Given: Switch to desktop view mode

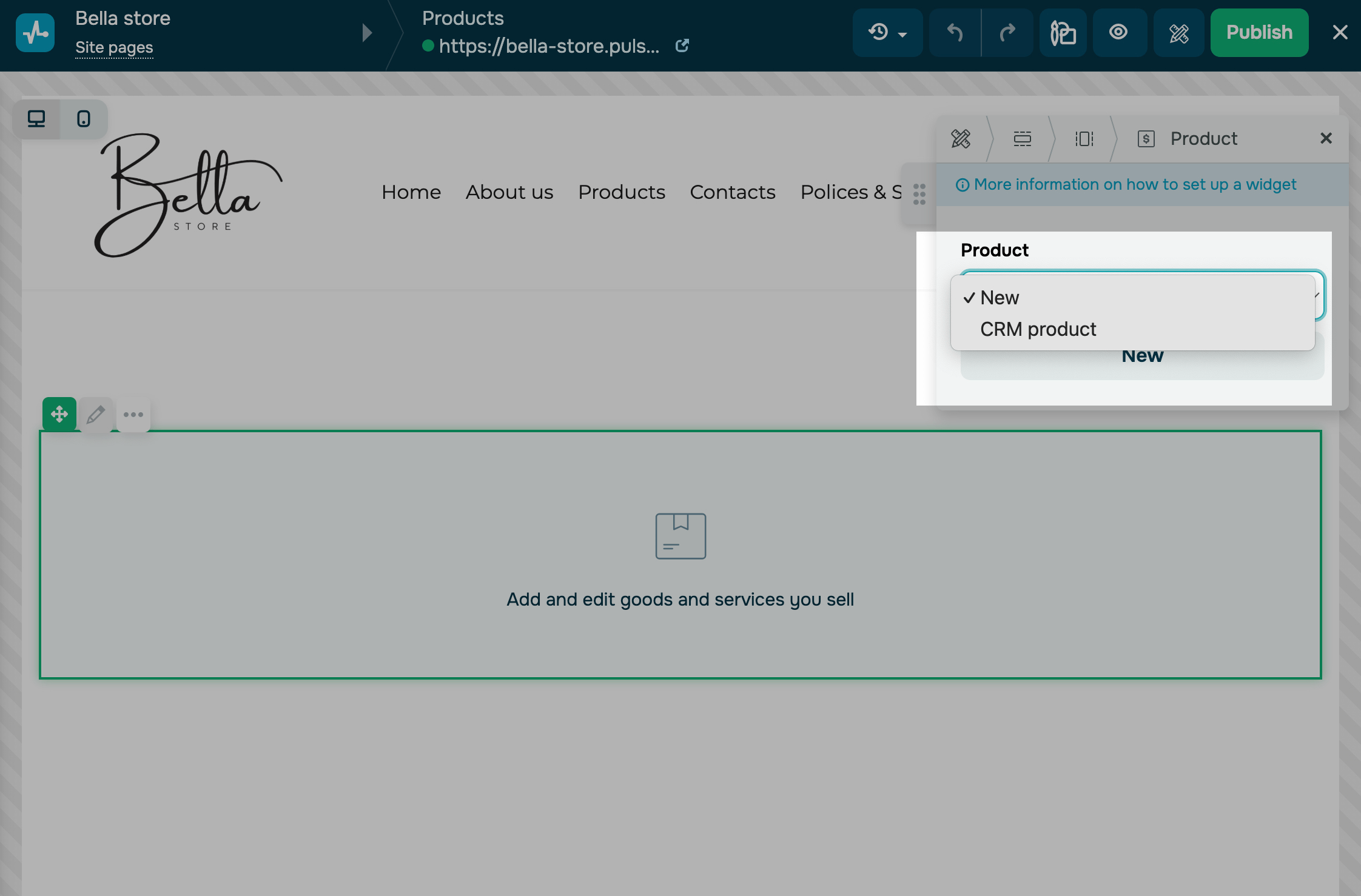Looking at the screenshot, I should click(36, 119).
